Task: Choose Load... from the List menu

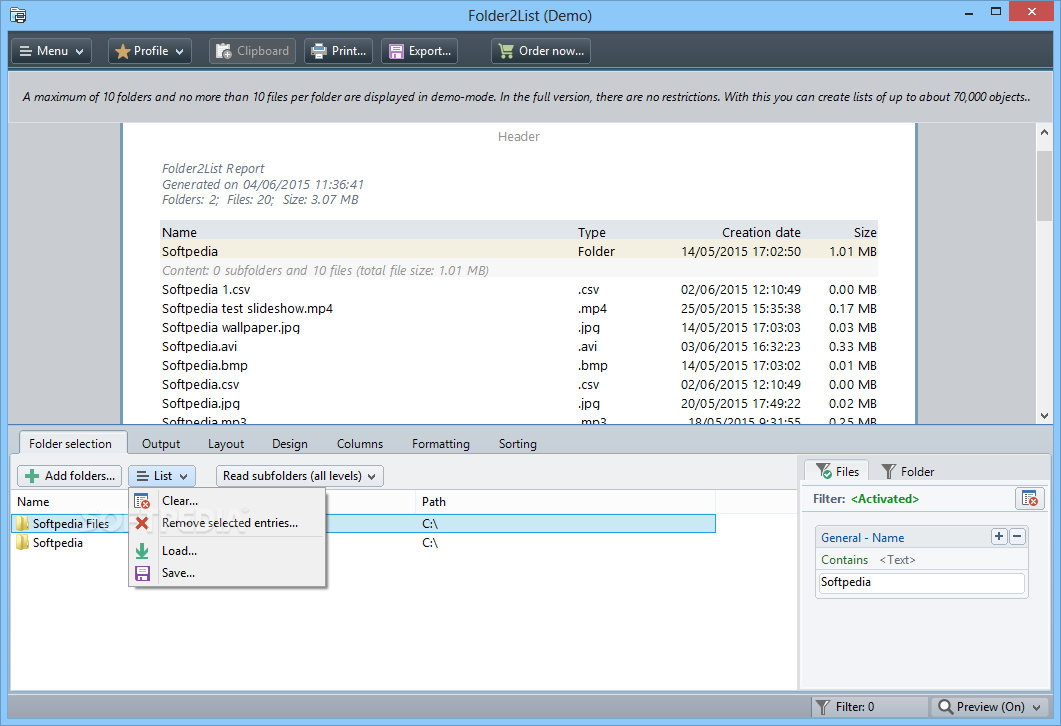Action: pyautogui.click(x=227, y=551)
